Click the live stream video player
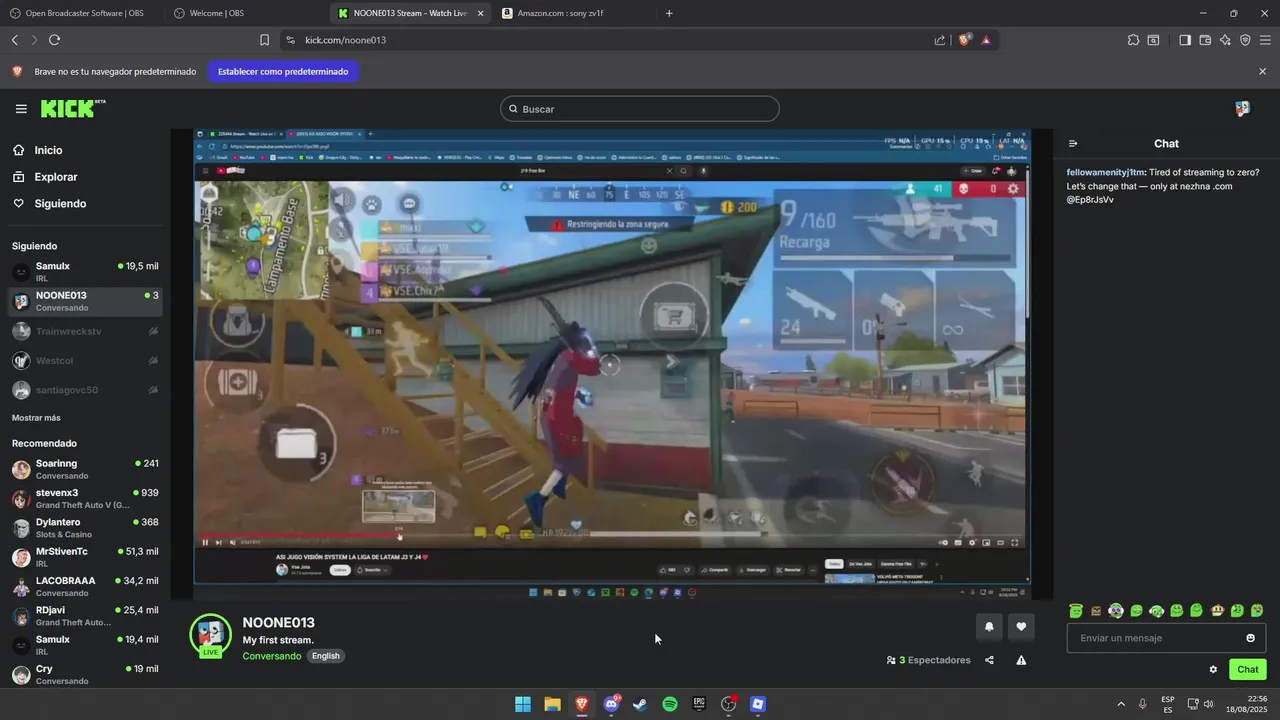Screen dimensions: 1280x720 pos(611,364)
